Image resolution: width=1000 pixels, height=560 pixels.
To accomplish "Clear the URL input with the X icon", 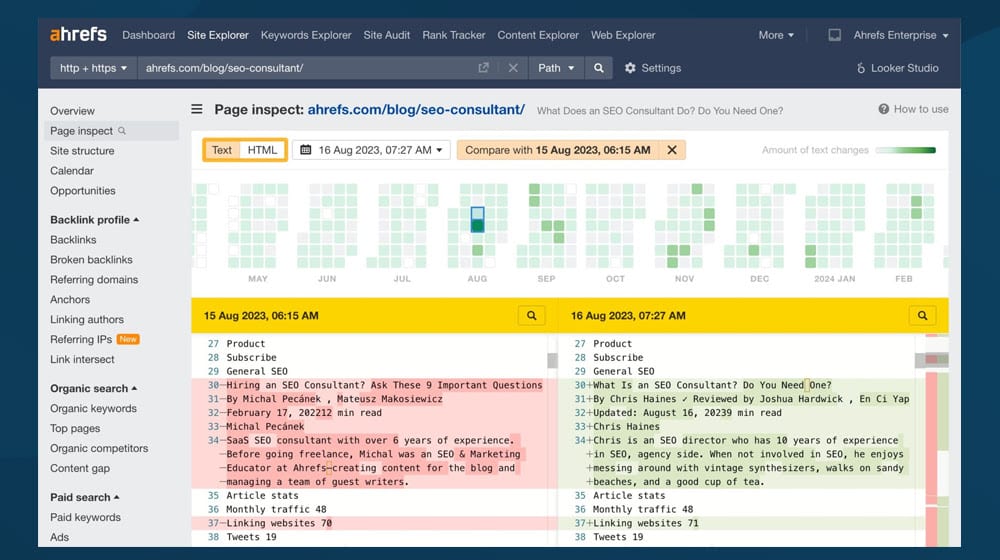I will [513, 68].
